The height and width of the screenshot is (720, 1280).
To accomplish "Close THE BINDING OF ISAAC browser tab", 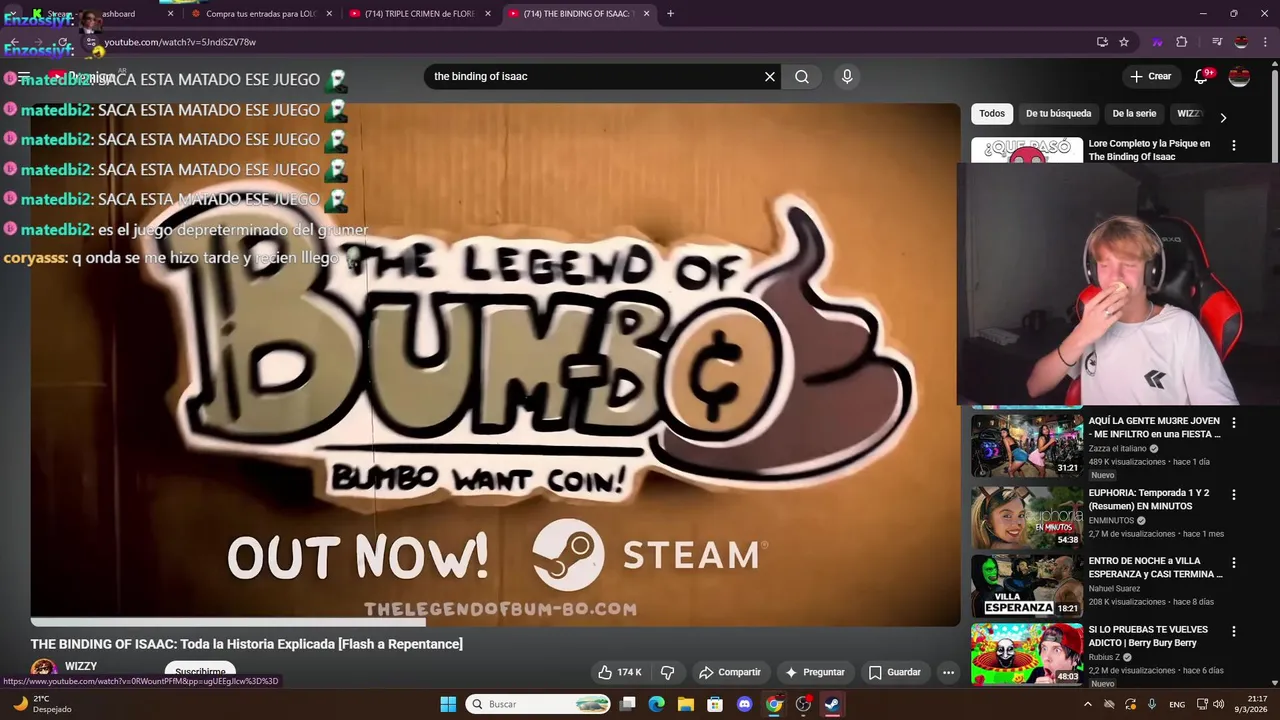I will point(646,14).
